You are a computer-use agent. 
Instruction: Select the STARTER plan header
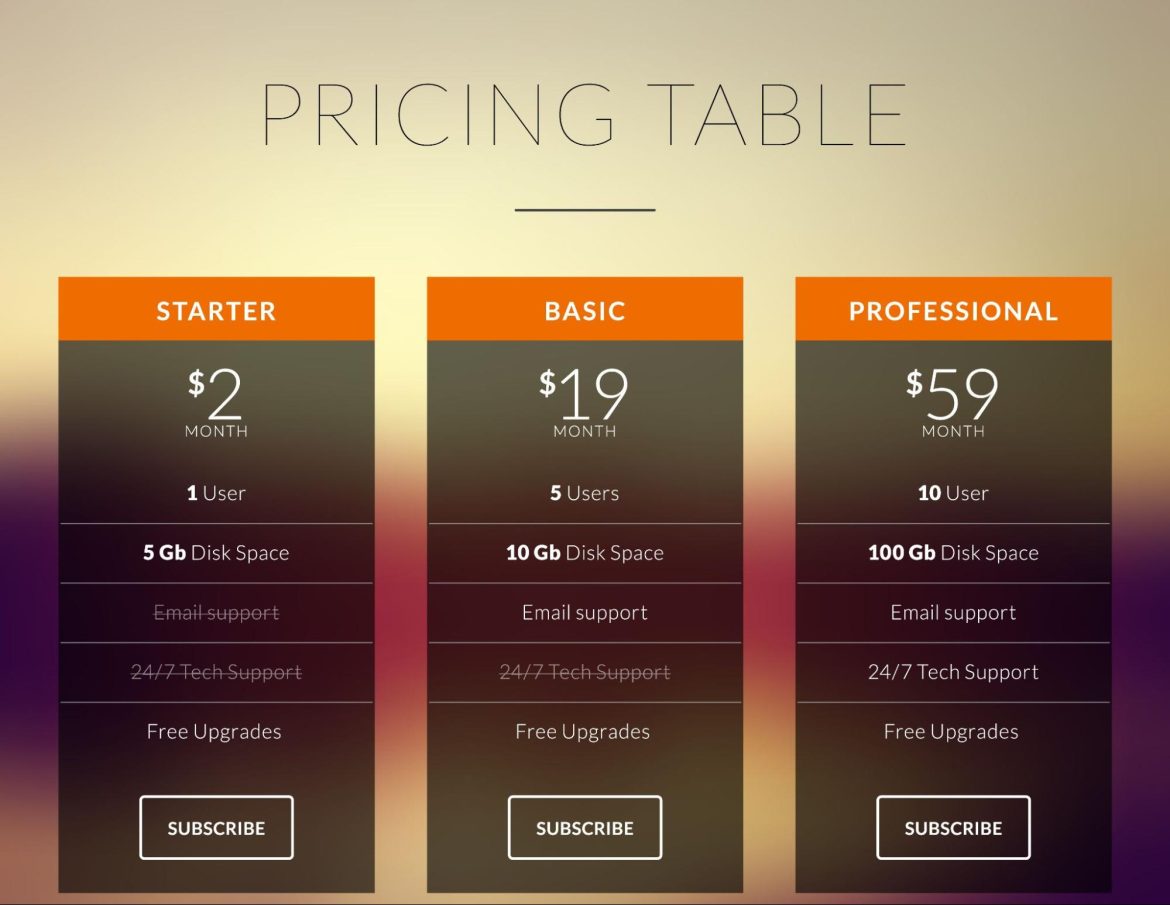(216, 310)
